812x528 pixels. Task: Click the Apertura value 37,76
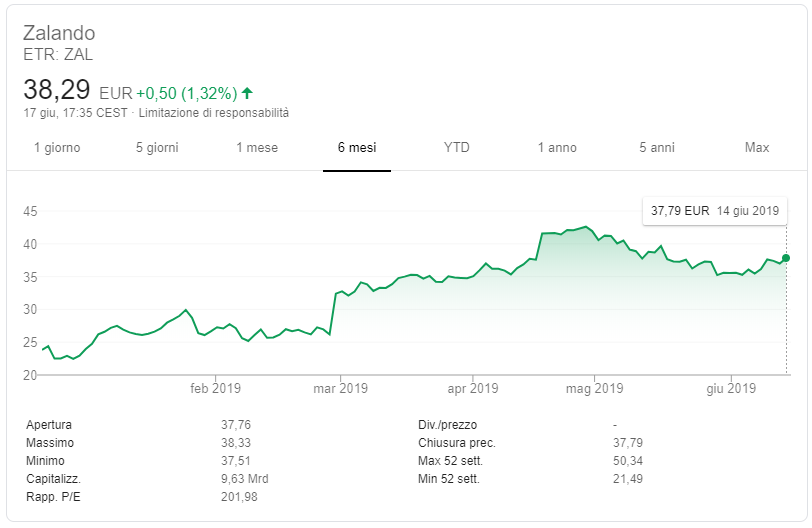(x=236, y=425)
